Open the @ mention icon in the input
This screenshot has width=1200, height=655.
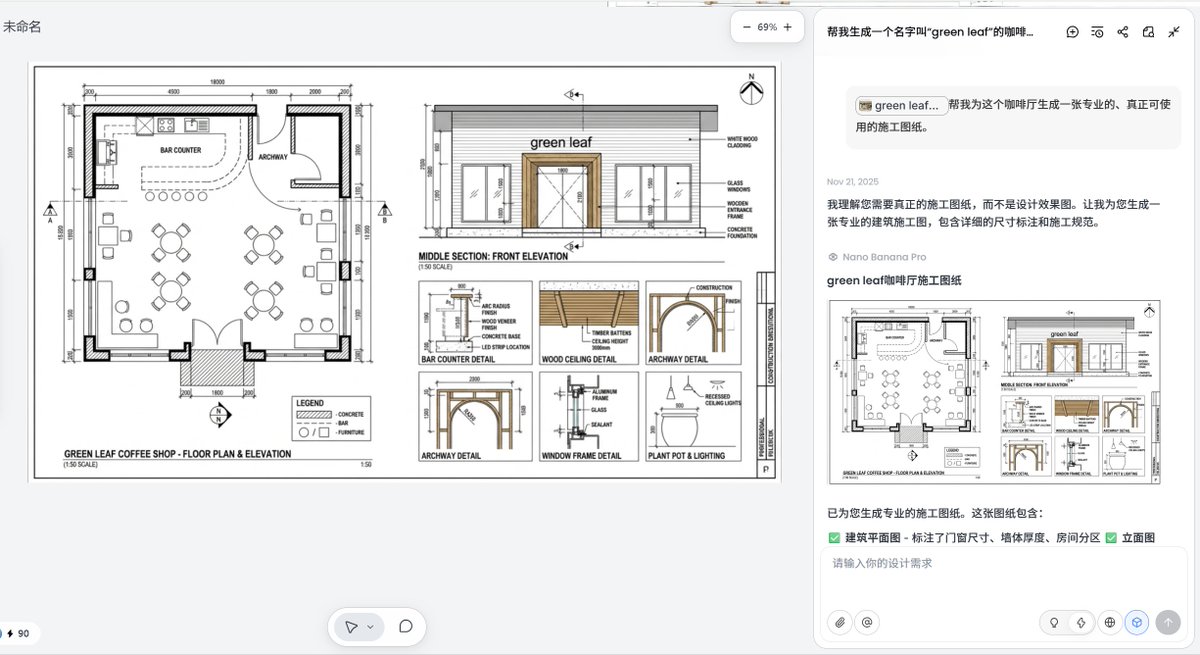pos(866,622)
